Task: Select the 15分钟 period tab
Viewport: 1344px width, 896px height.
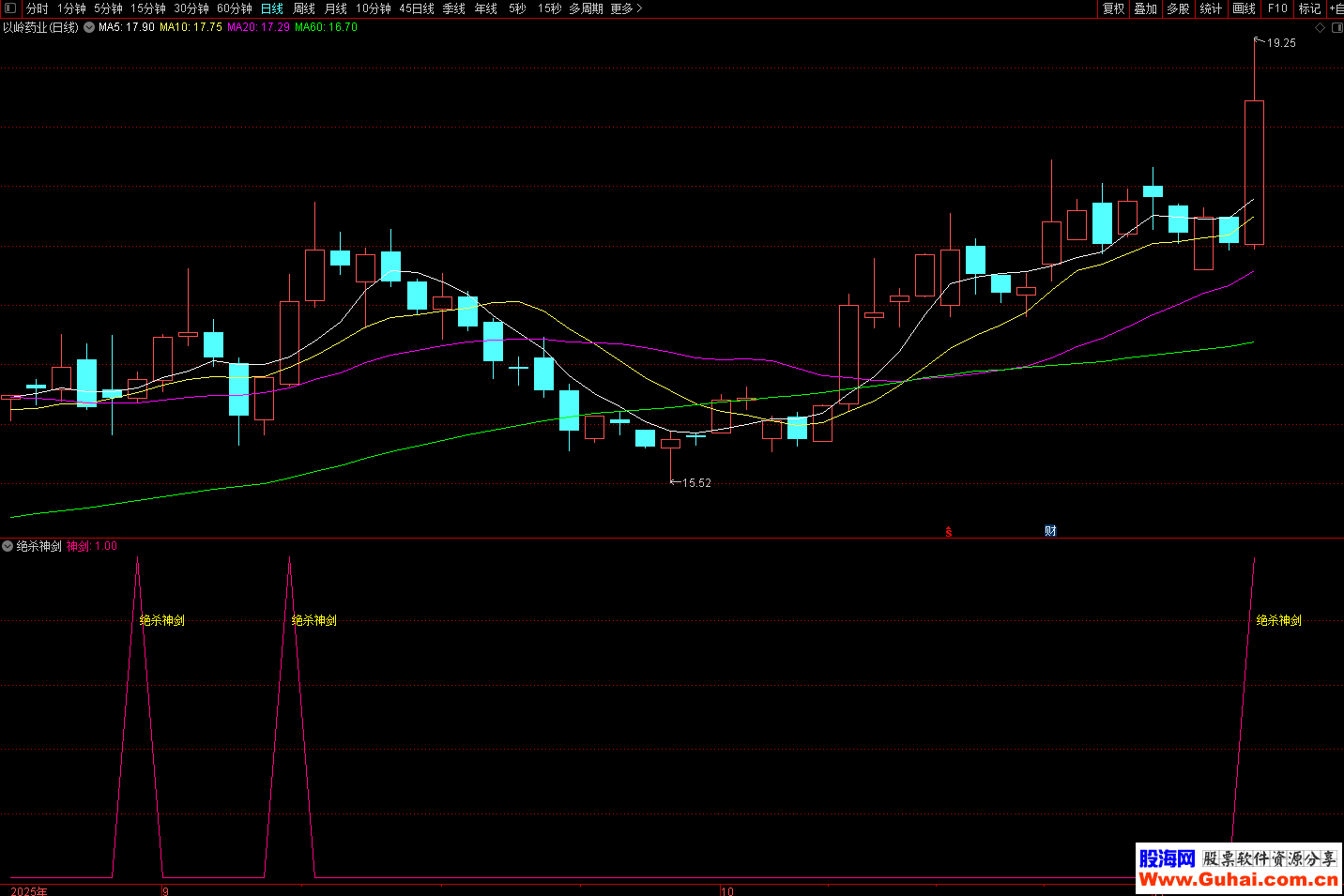Action: [148, 8]
